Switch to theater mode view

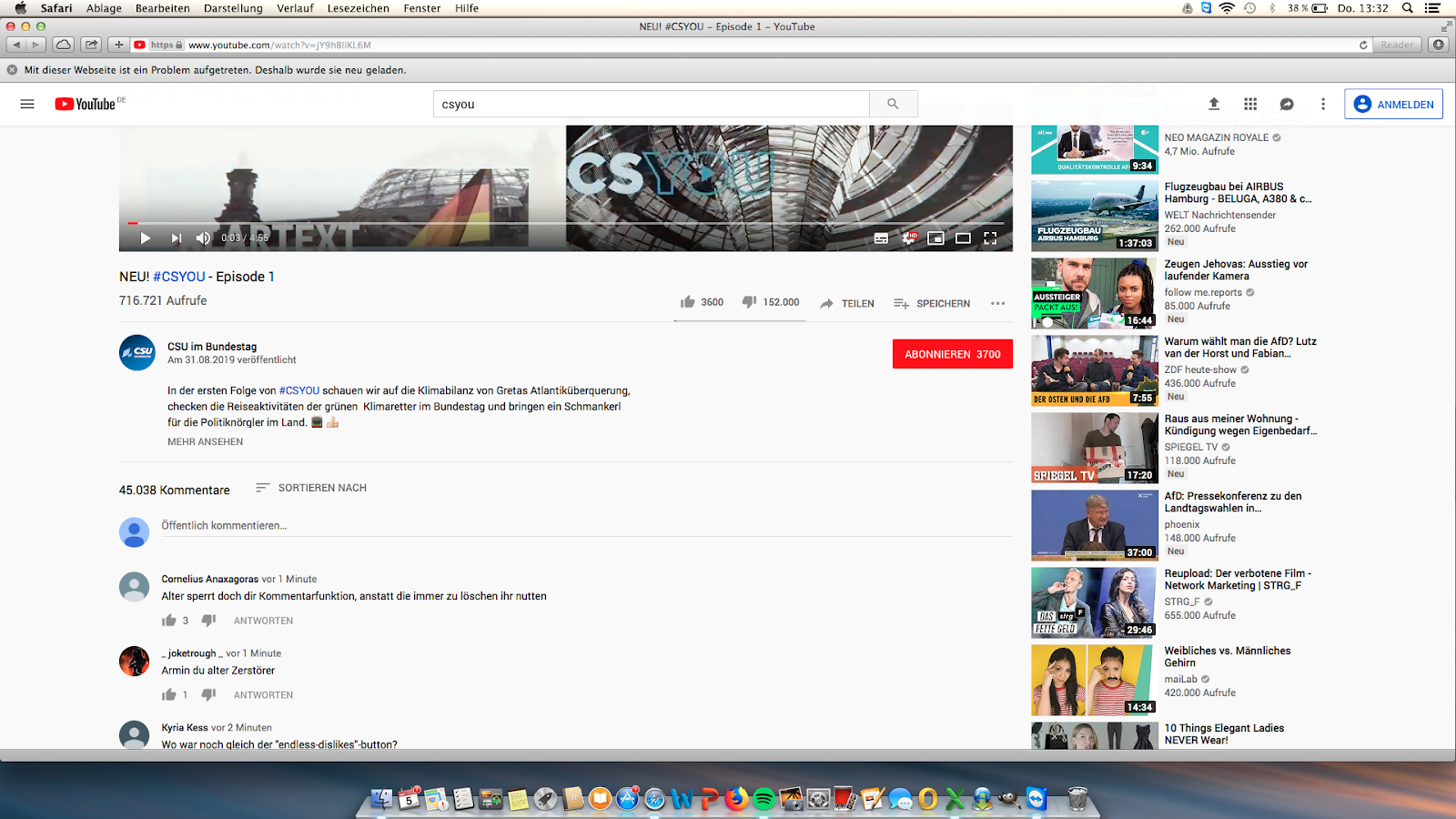[963, 238]
